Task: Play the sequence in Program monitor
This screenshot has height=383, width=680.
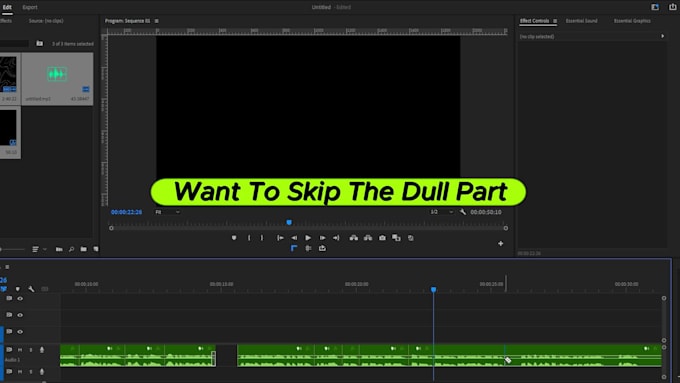Action: tap(308, 238)
